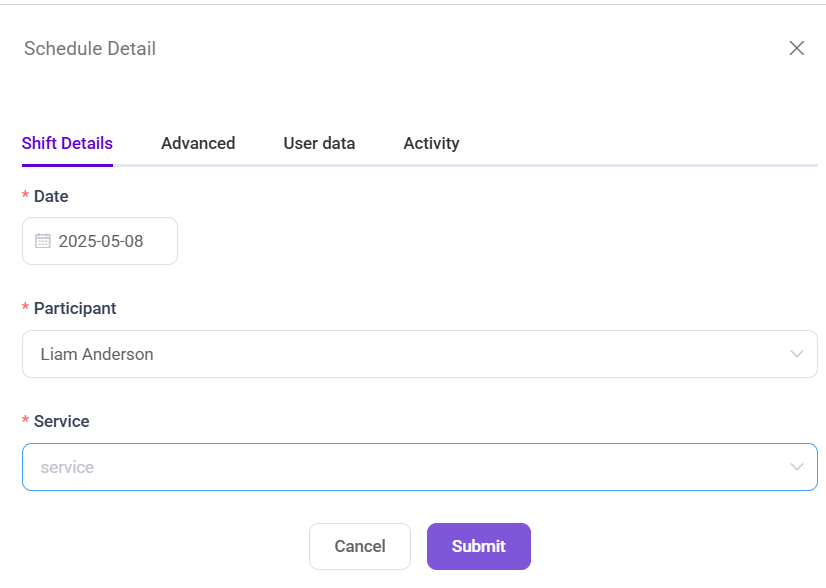
Task: Click the Date field label
Action: point(51,196)
